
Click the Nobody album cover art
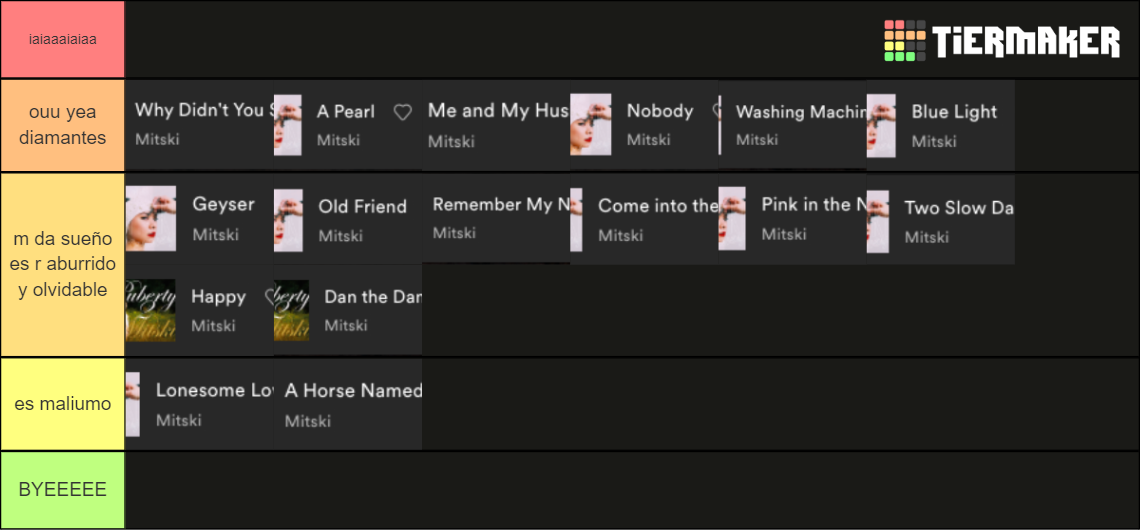(x=590, y=124)
